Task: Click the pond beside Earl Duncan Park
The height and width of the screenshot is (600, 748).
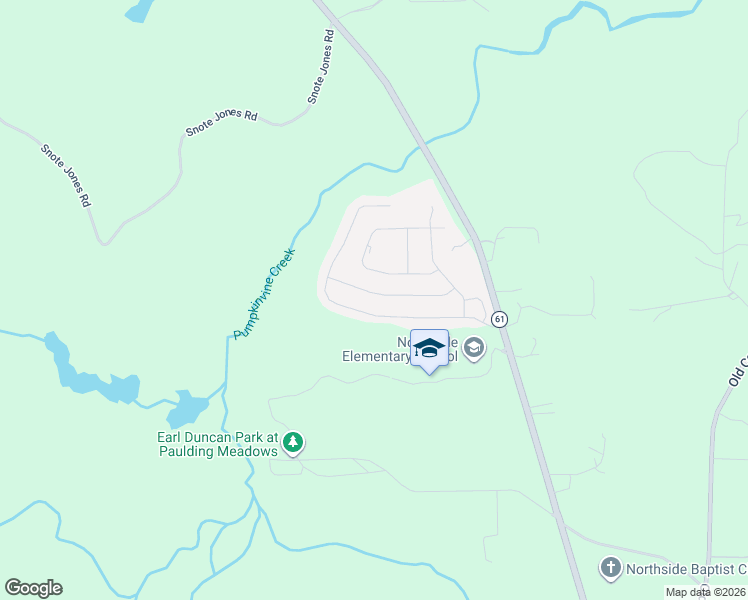Action: click(x=187, y=409)
